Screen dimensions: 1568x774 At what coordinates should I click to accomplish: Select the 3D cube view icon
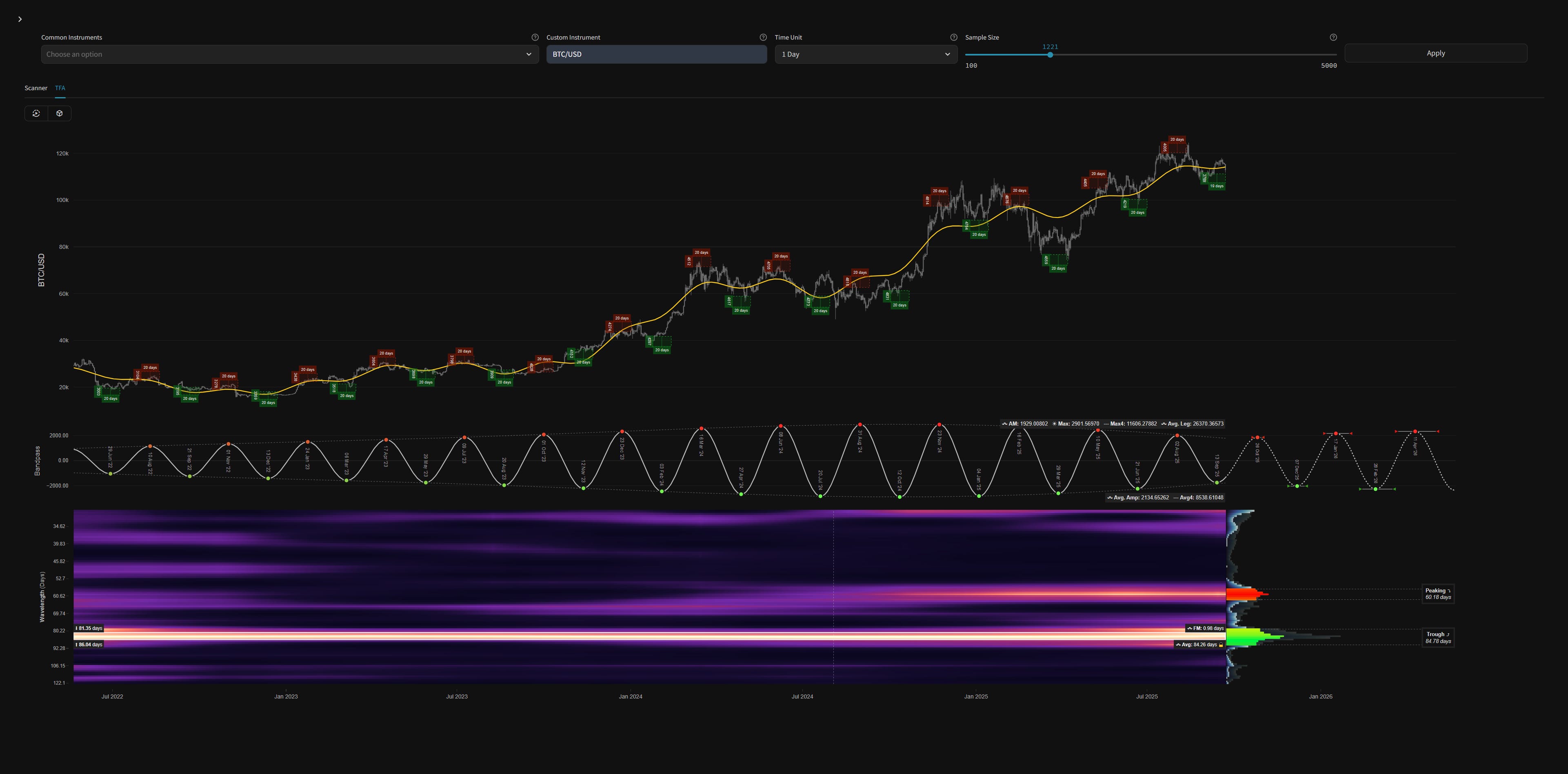click(59, 113)
